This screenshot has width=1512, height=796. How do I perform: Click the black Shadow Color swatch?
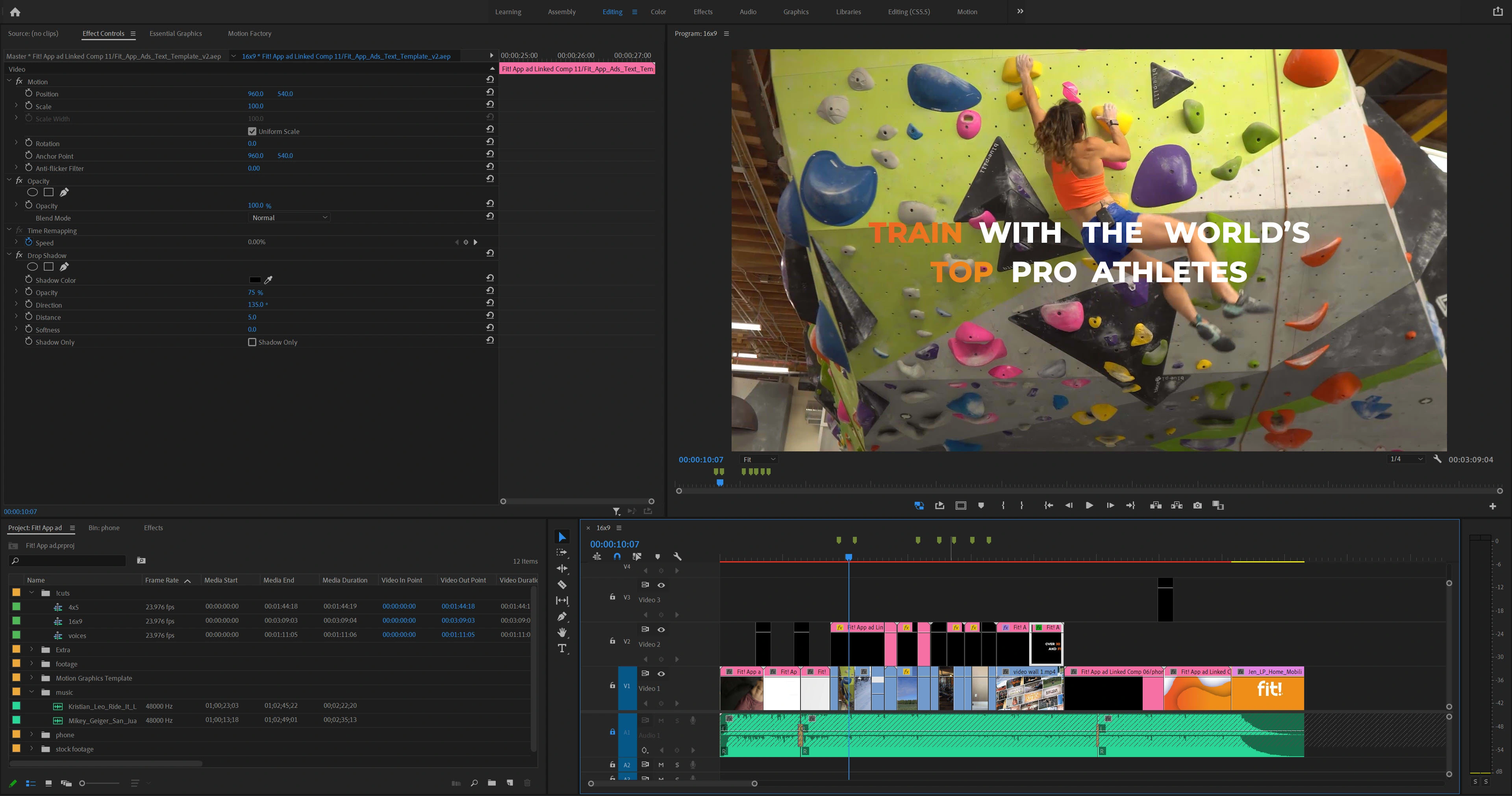coord(255,280)
